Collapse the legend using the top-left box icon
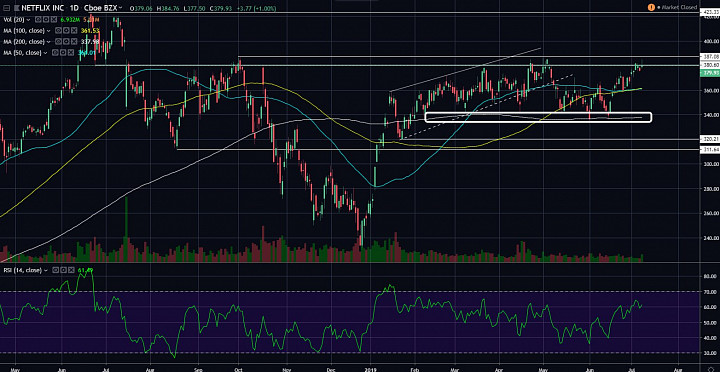 coord(6,8)
